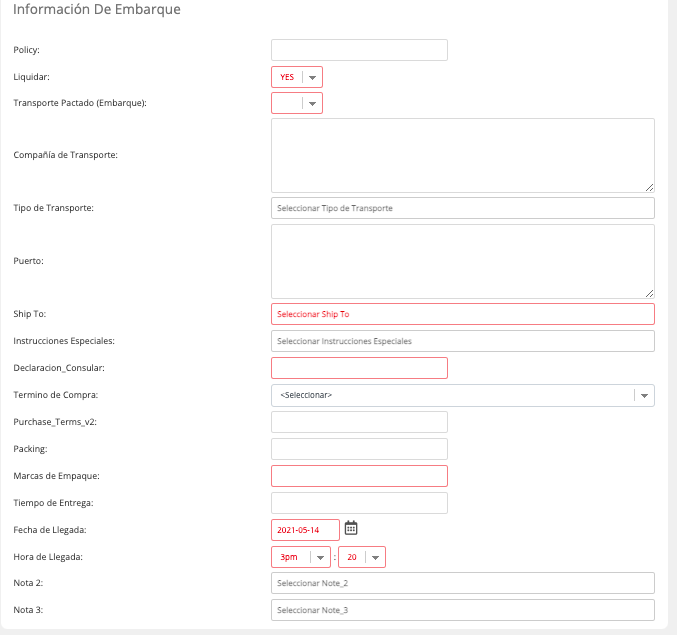Open the Transporte Pactado (Embarque) dropdown
The height and width of the screenshot is (635, 677).
pyautogui.click(x=297, y=103)
